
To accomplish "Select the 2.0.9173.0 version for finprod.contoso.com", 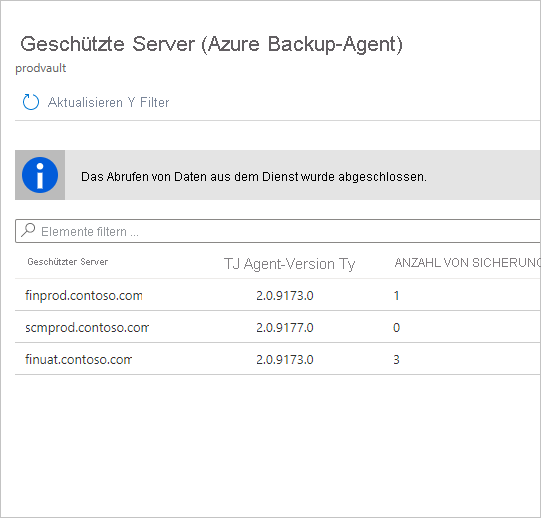I will pyautogui.click(x=285, y=296).
